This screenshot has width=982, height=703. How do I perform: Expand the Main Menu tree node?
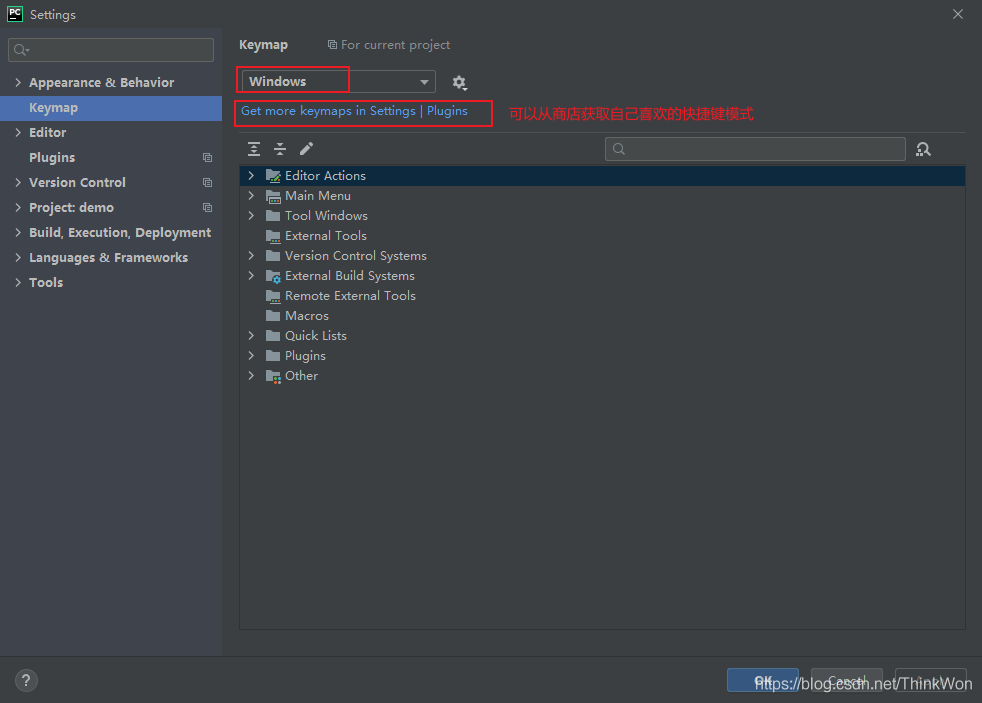click(251, 196)
